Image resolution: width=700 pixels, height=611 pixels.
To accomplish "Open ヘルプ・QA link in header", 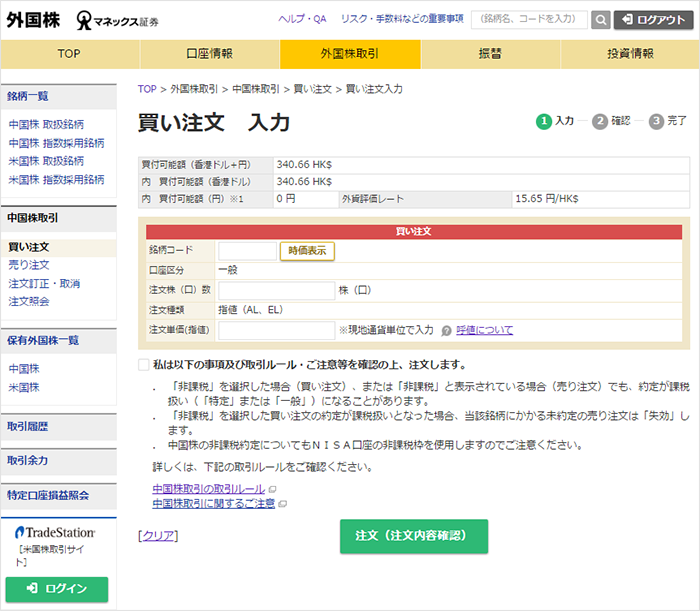I will (x=302, y=19).
